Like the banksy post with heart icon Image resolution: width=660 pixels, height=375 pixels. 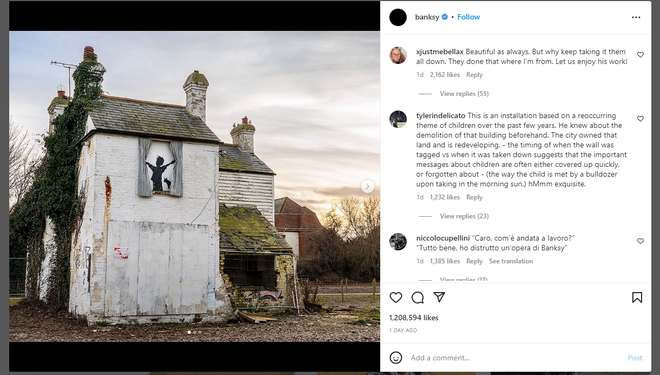pyautogui.click(x=396, y=298)
